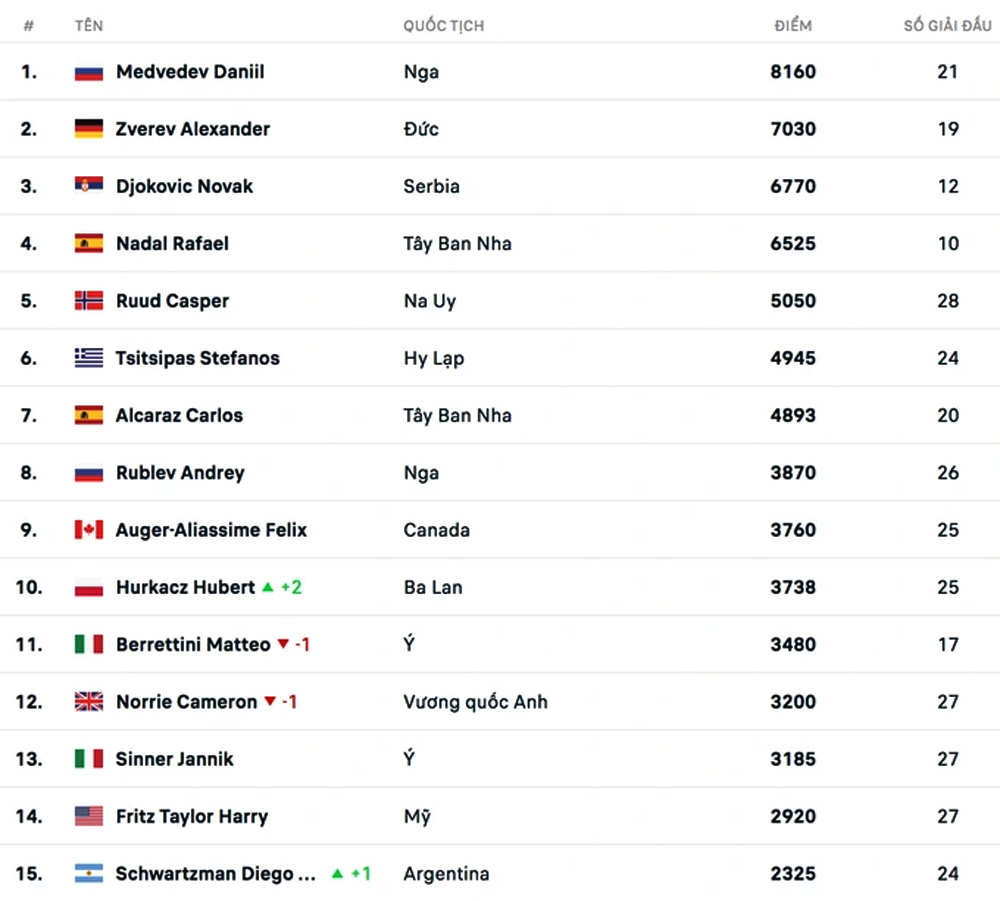Click the UK flag beside Norrie Cameron
Image resolution: width=1000 pixels, height=901 pixels.
click(x=89, y=701)
